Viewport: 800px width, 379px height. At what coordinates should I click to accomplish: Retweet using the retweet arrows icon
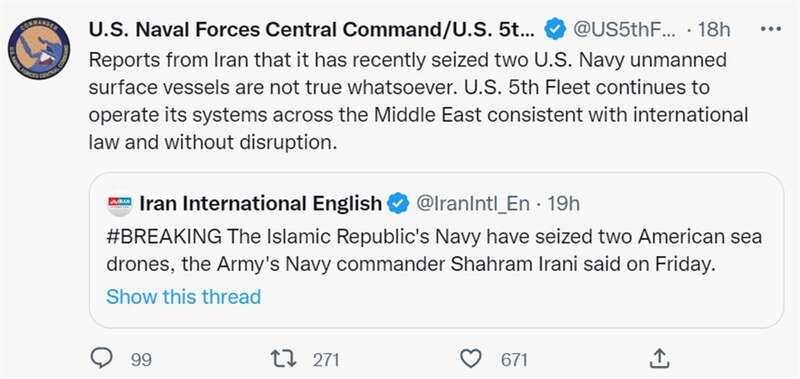(283, 359)
